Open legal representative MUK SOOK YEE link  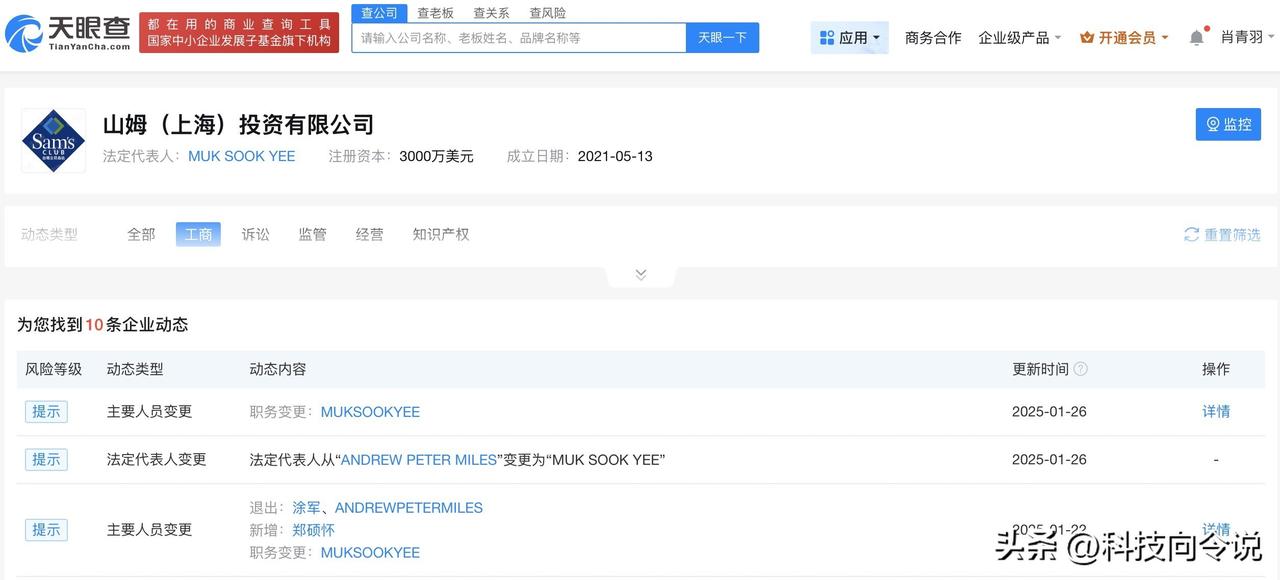(x=242, y=156)
